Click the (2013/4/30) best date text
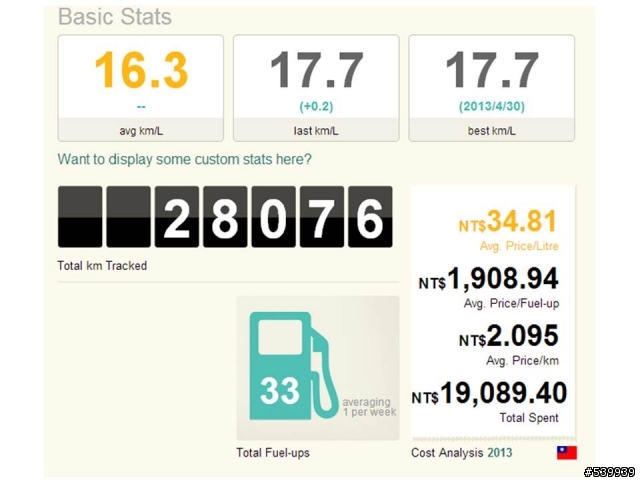 click(x=491, y=107)
